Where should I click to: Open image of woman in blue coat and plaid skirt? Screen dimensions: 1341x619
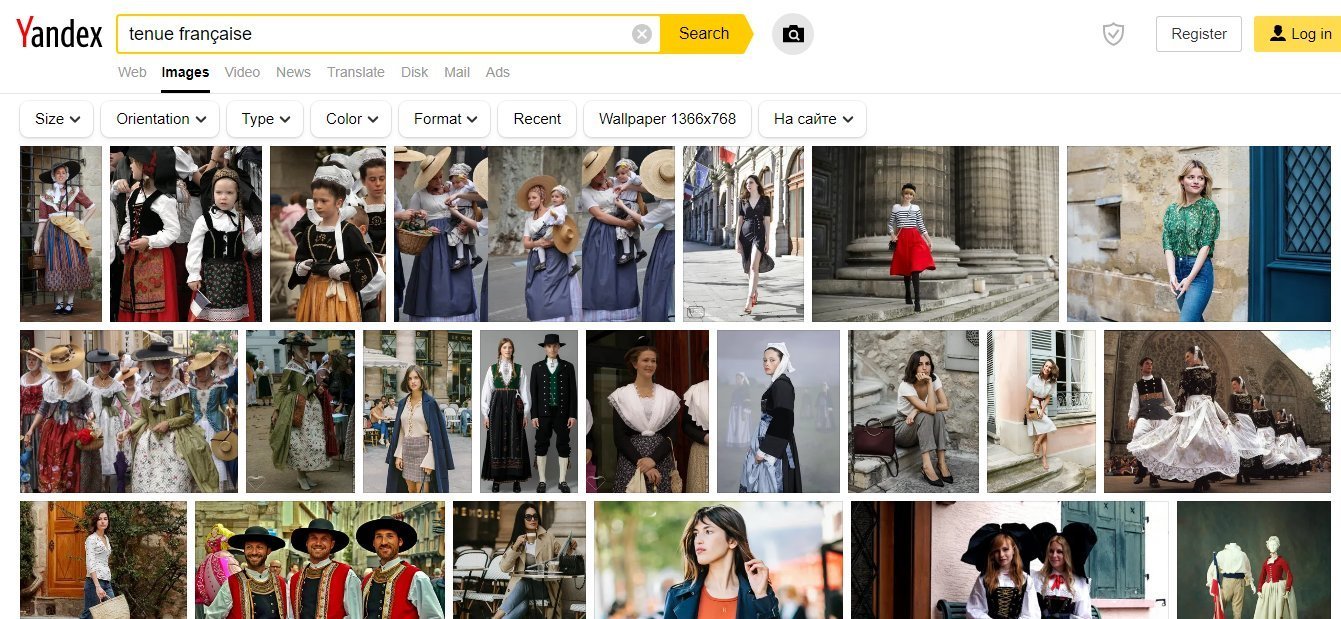click(417, 412)
